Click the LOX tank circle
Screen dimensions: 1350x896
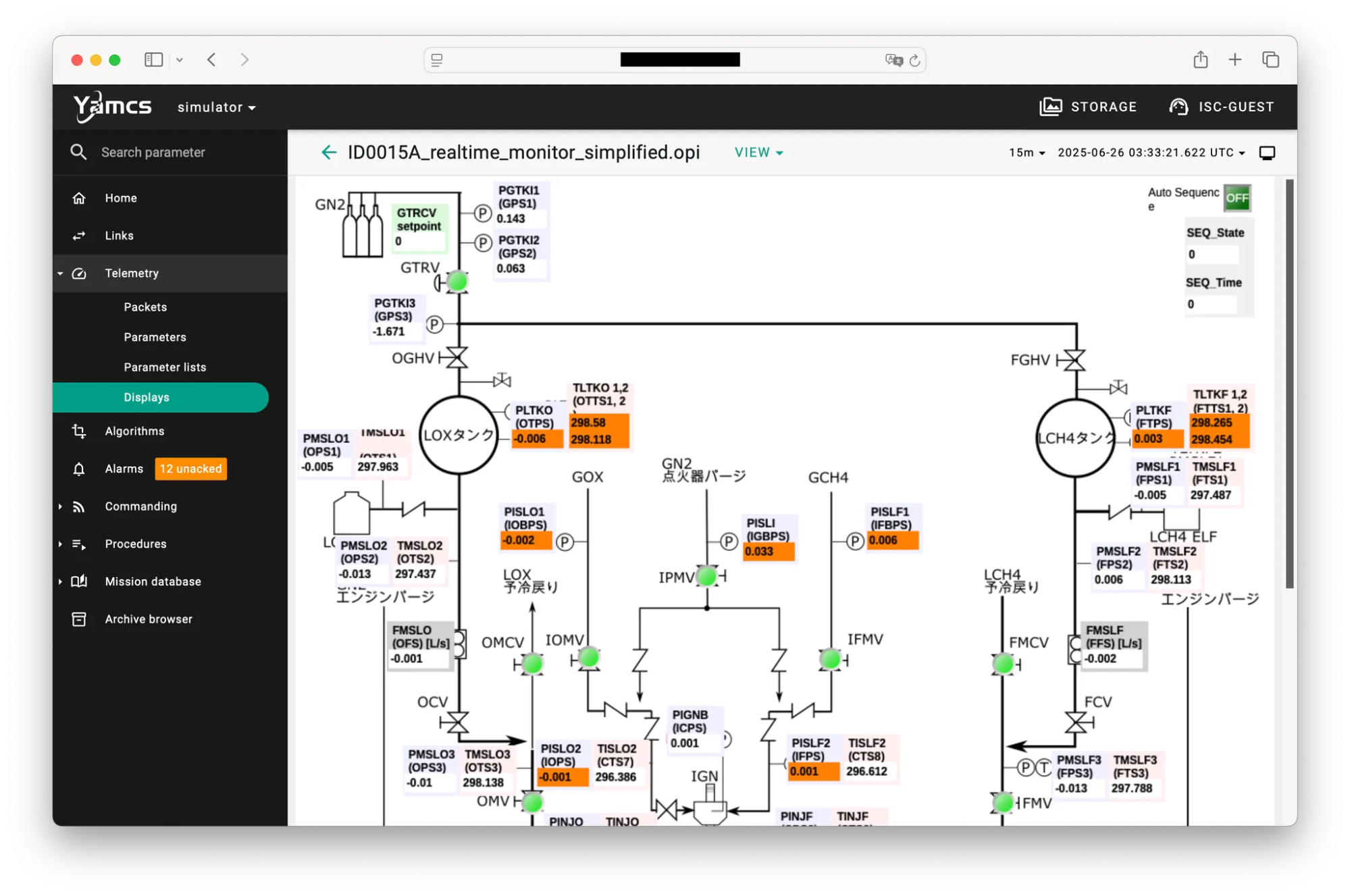tap(459, 435)
